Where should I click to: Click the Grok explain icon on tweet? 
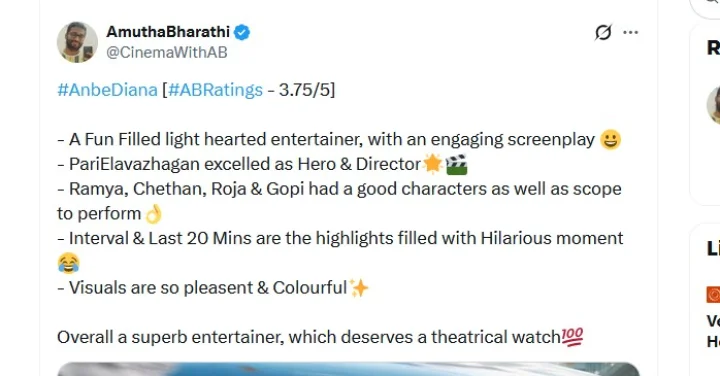[x=603, y=32]
